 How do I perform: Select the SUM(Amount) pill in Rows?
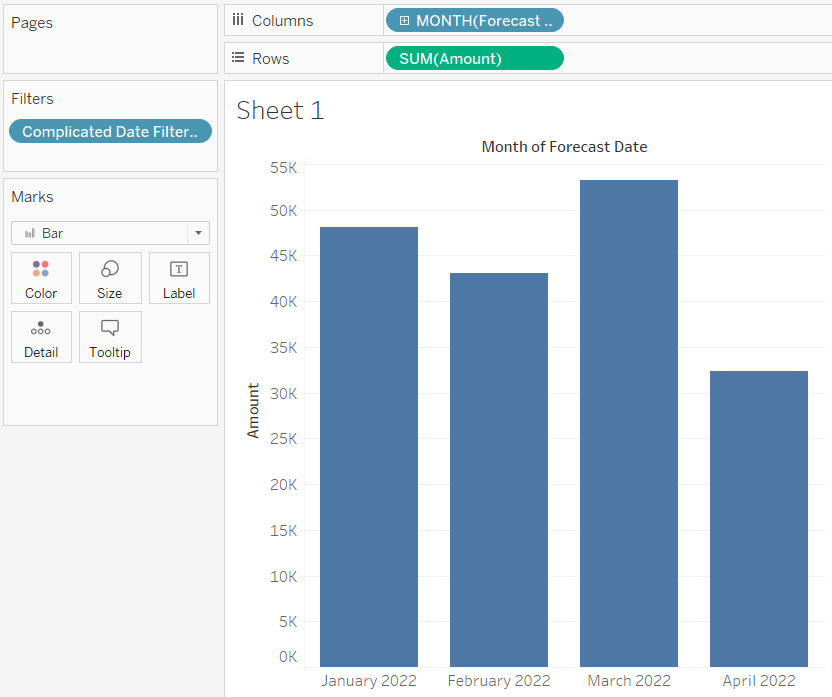pyautogui.click(x=474, y=59)
